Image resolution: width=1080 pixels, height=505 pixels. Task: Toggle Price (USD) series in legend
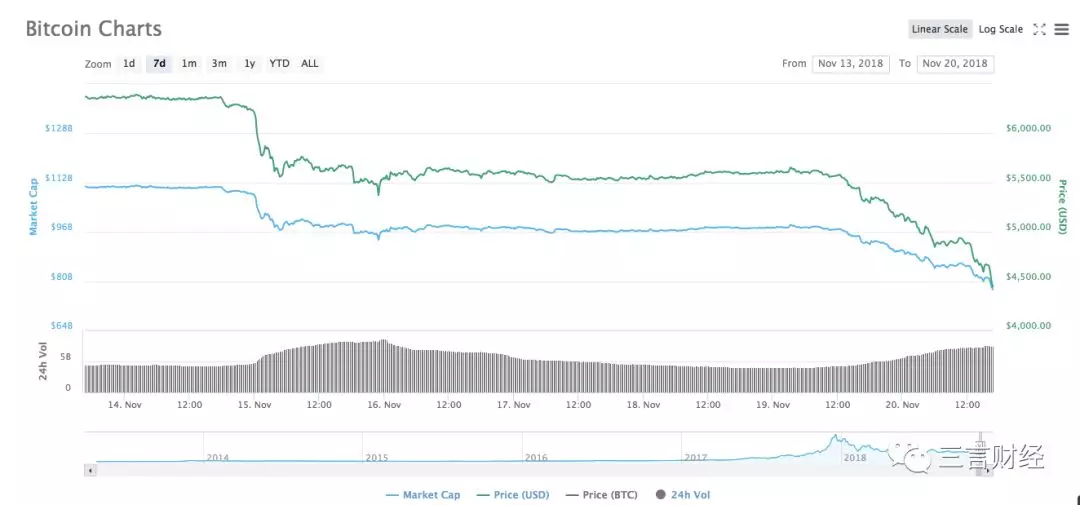pos(512,495)
